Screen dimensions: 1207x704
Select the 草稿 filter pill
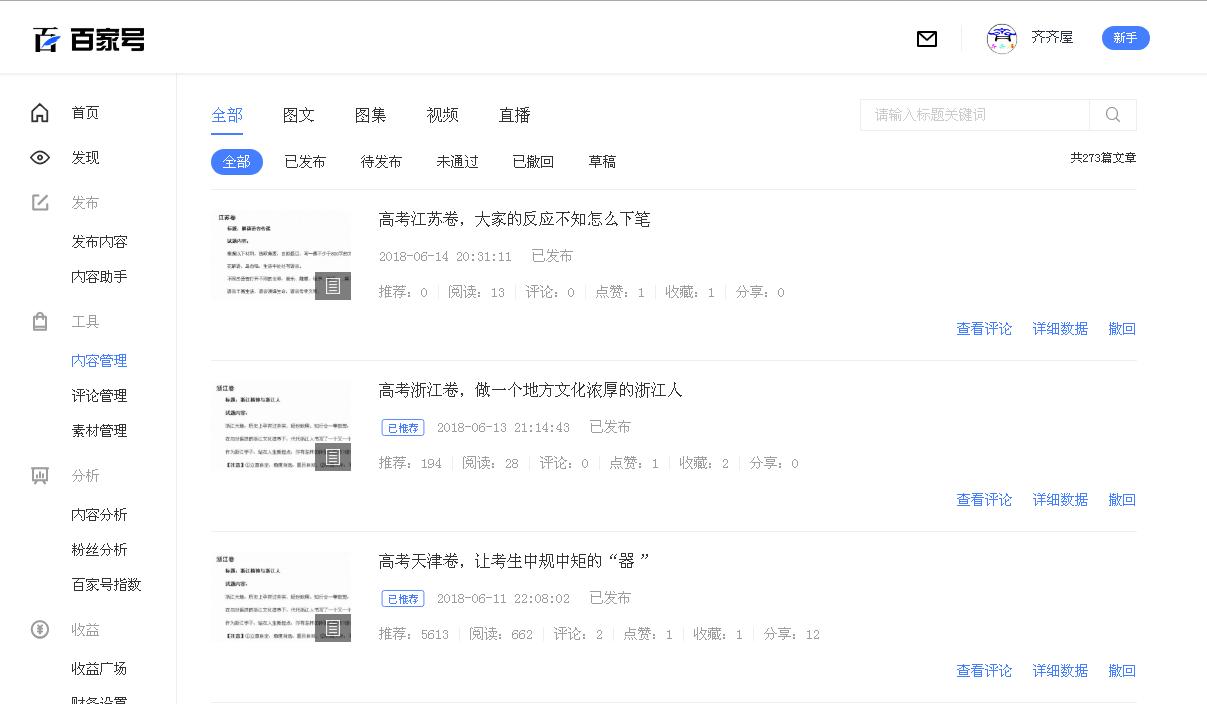602,161
